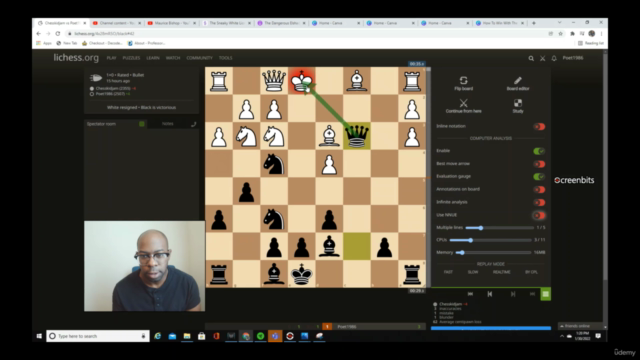Open Chesskidjam player profile link
Screen dimensions: 640x360
[x=113, y=88]
